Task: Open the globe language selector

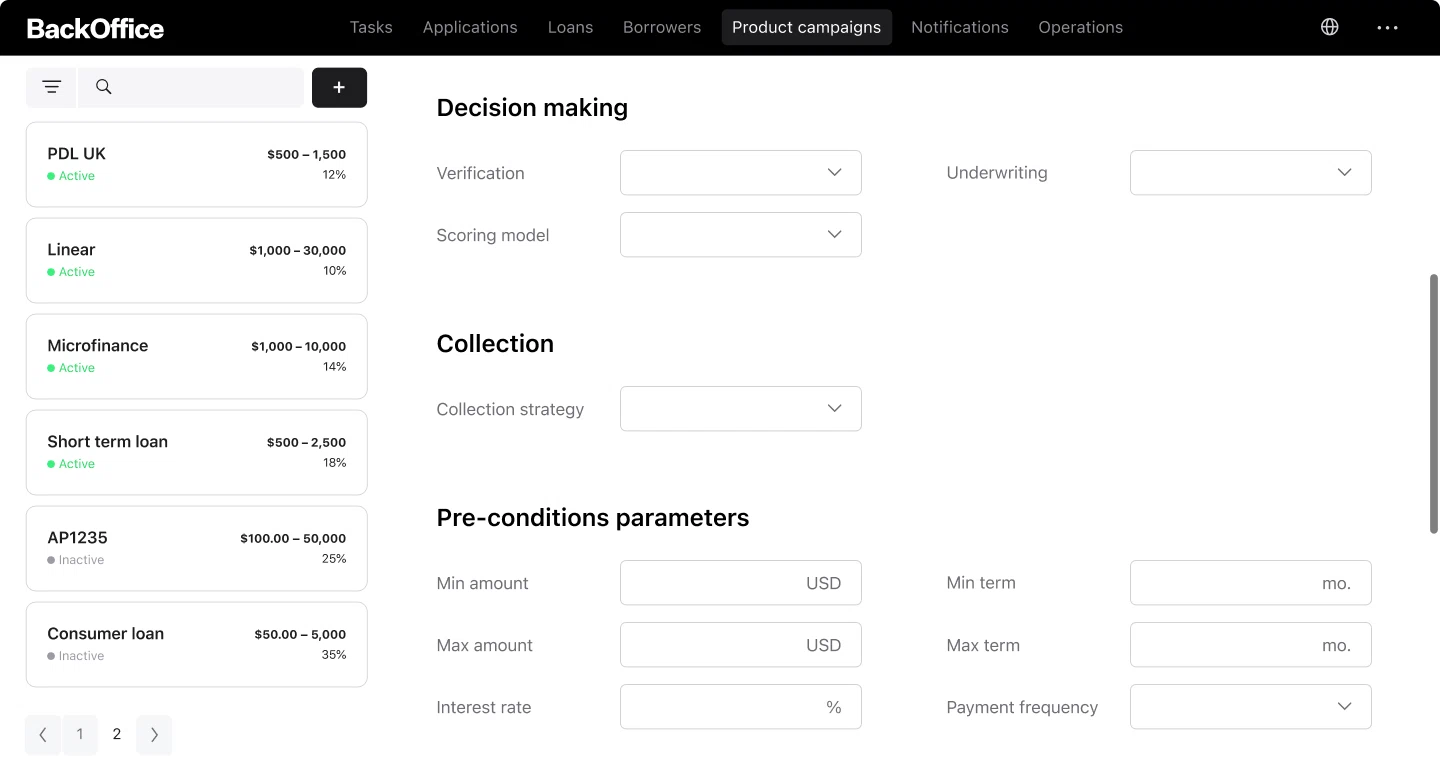Action: tap(1329, 27)
